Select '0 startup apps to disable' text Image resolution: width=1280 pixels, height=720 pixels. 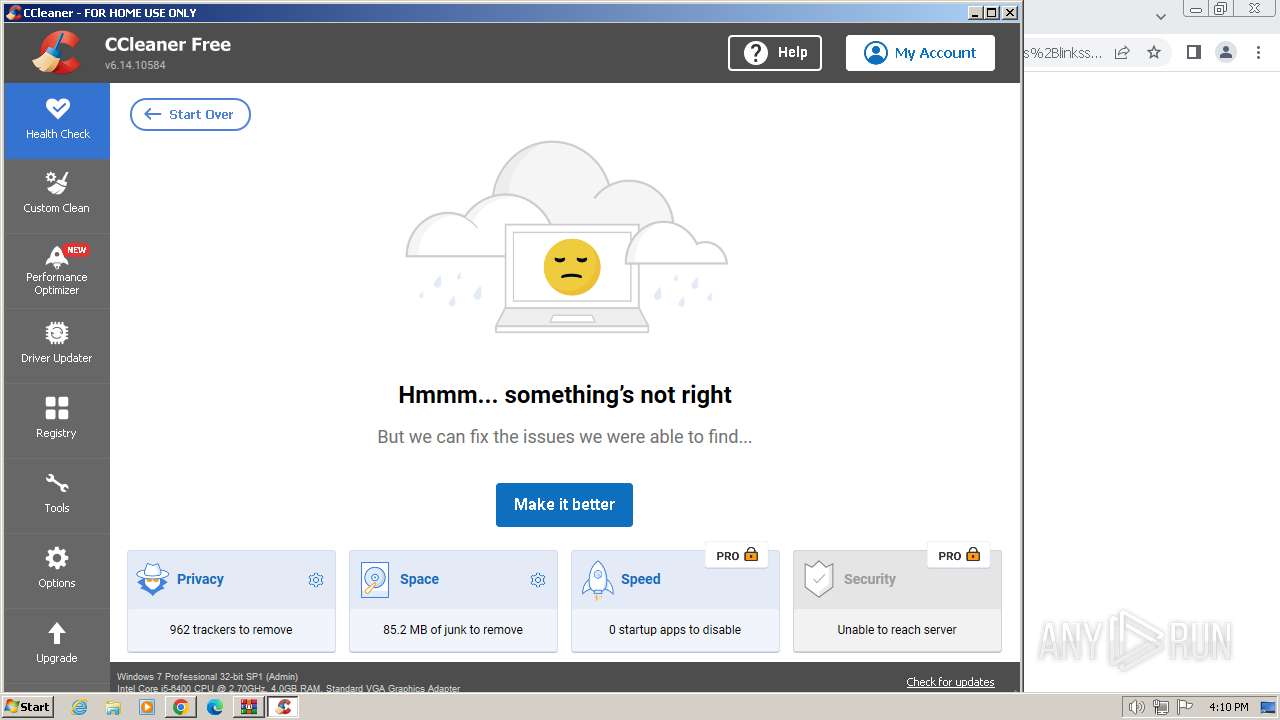click(675, 630)
